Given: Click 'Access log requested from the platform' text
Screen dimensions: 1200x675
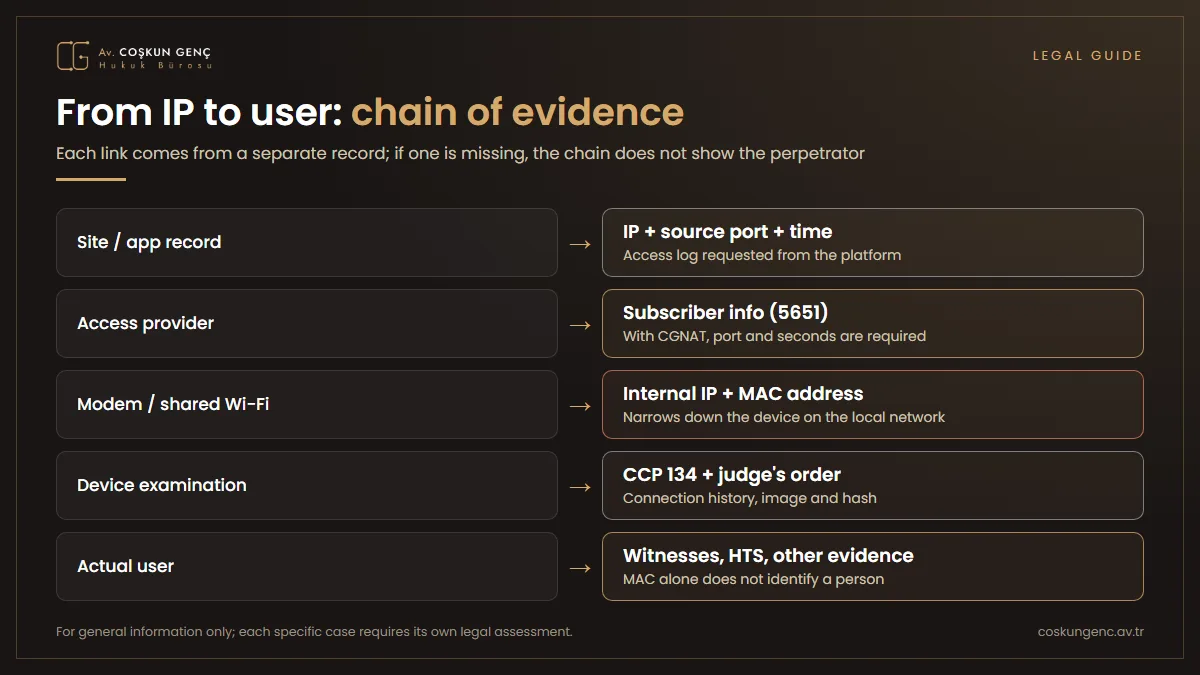Looking at the screenshot, I should coord(762,255).
